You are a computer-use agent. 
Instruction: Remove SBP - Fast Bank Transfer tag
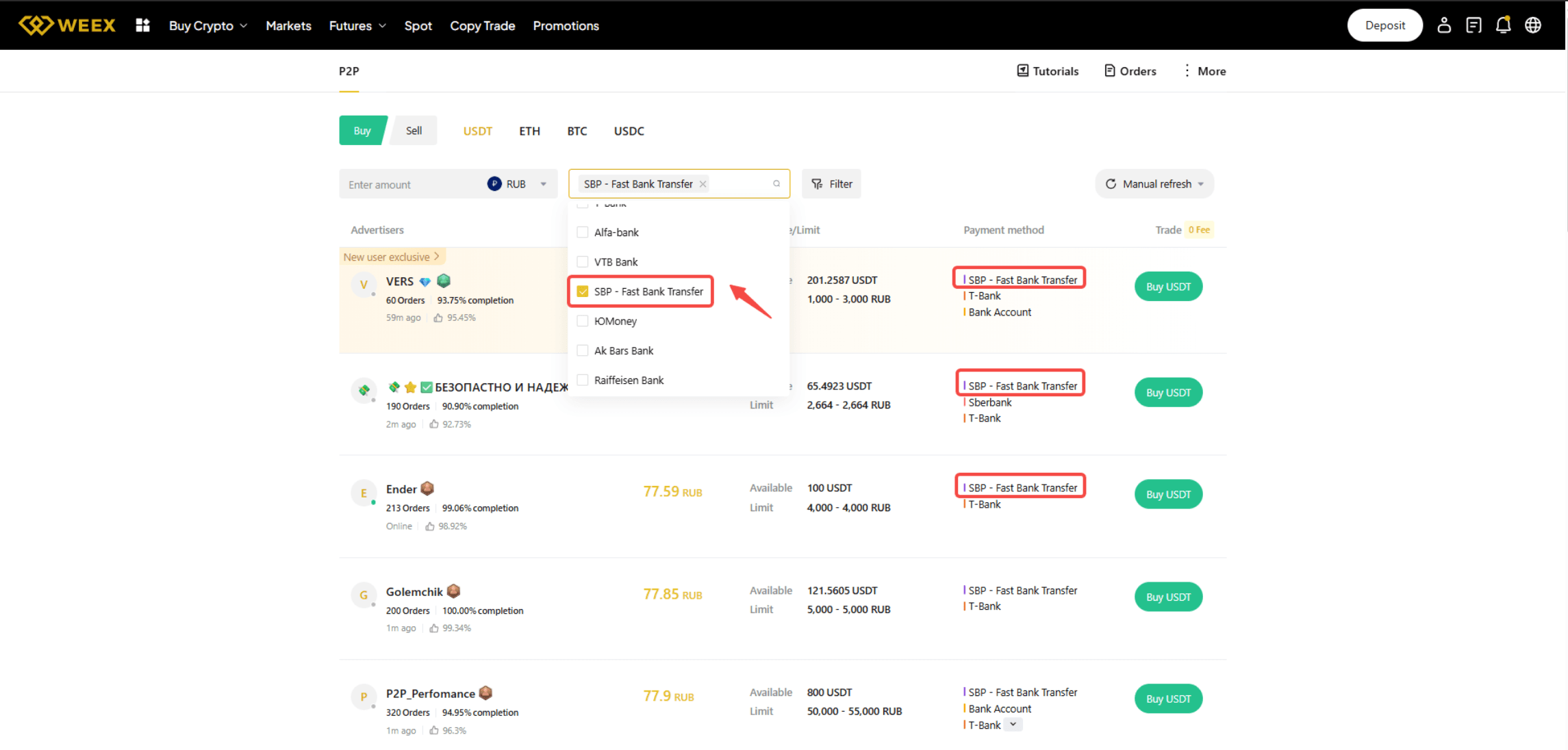pyautogui.click(x=703, y=184)
